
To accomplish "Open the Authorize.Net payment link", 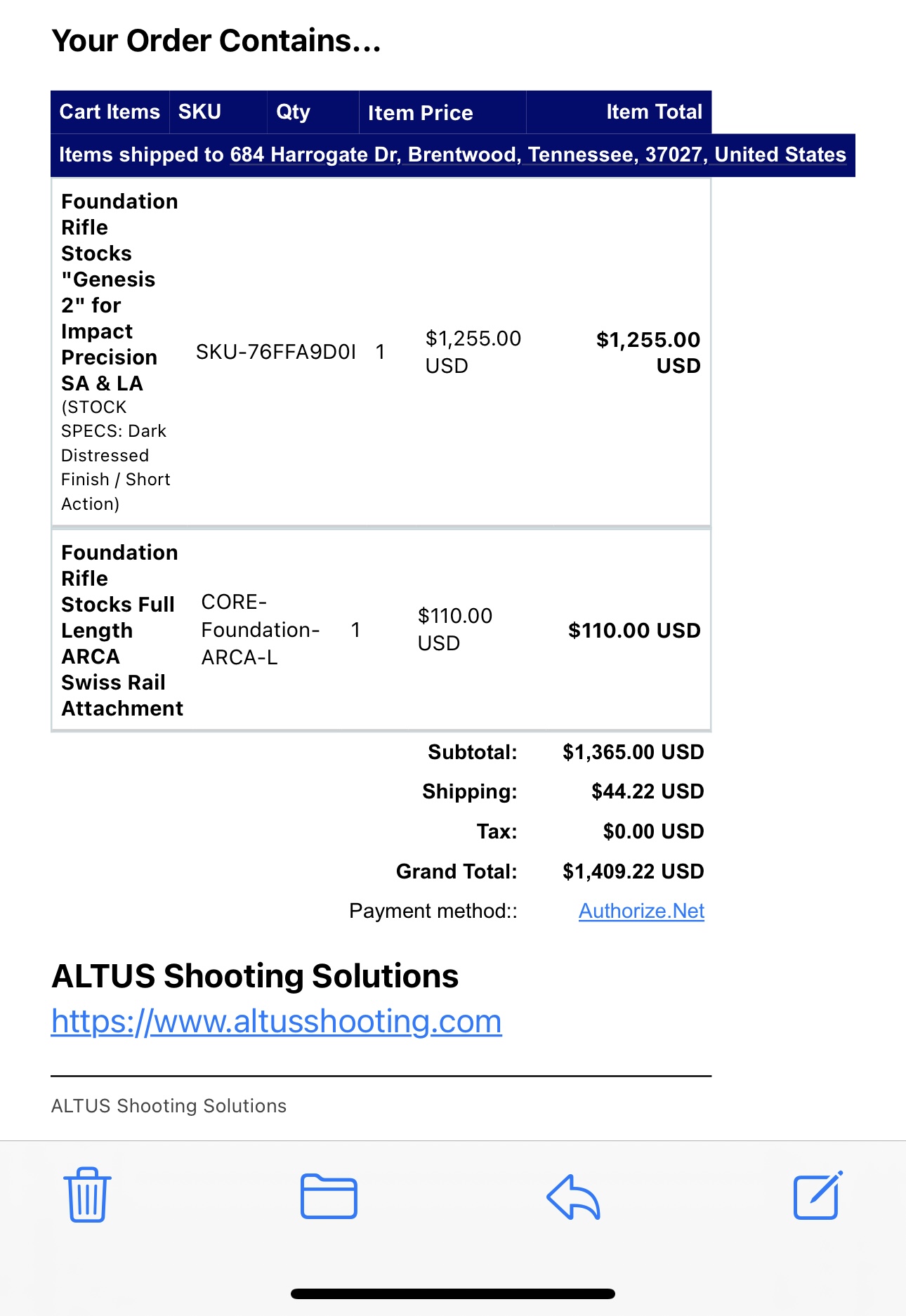I will [641, 911].
